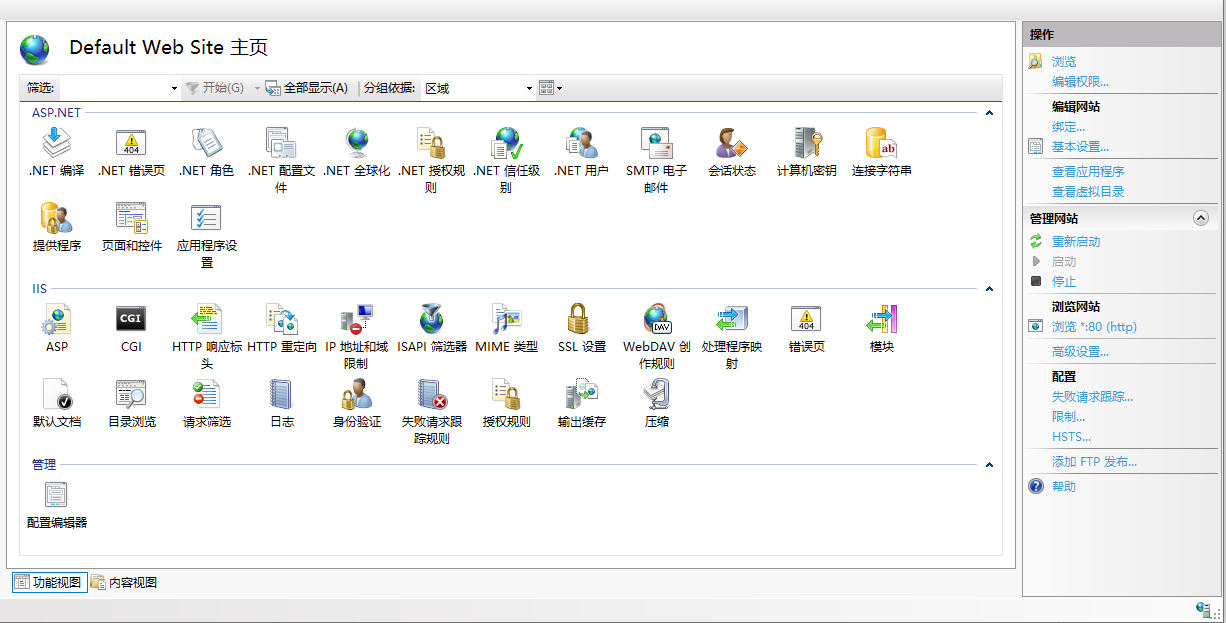Open the ASP feature icon
Viewport: 1226px width, 623px height.
[57, 319]
